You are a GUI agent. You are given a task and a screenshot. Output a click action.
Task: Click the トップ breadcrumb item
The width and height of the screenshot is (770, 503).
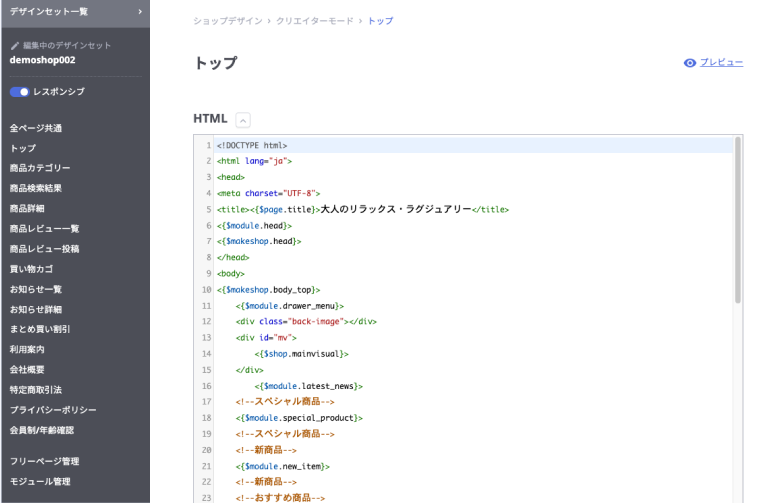coord(381,21)
